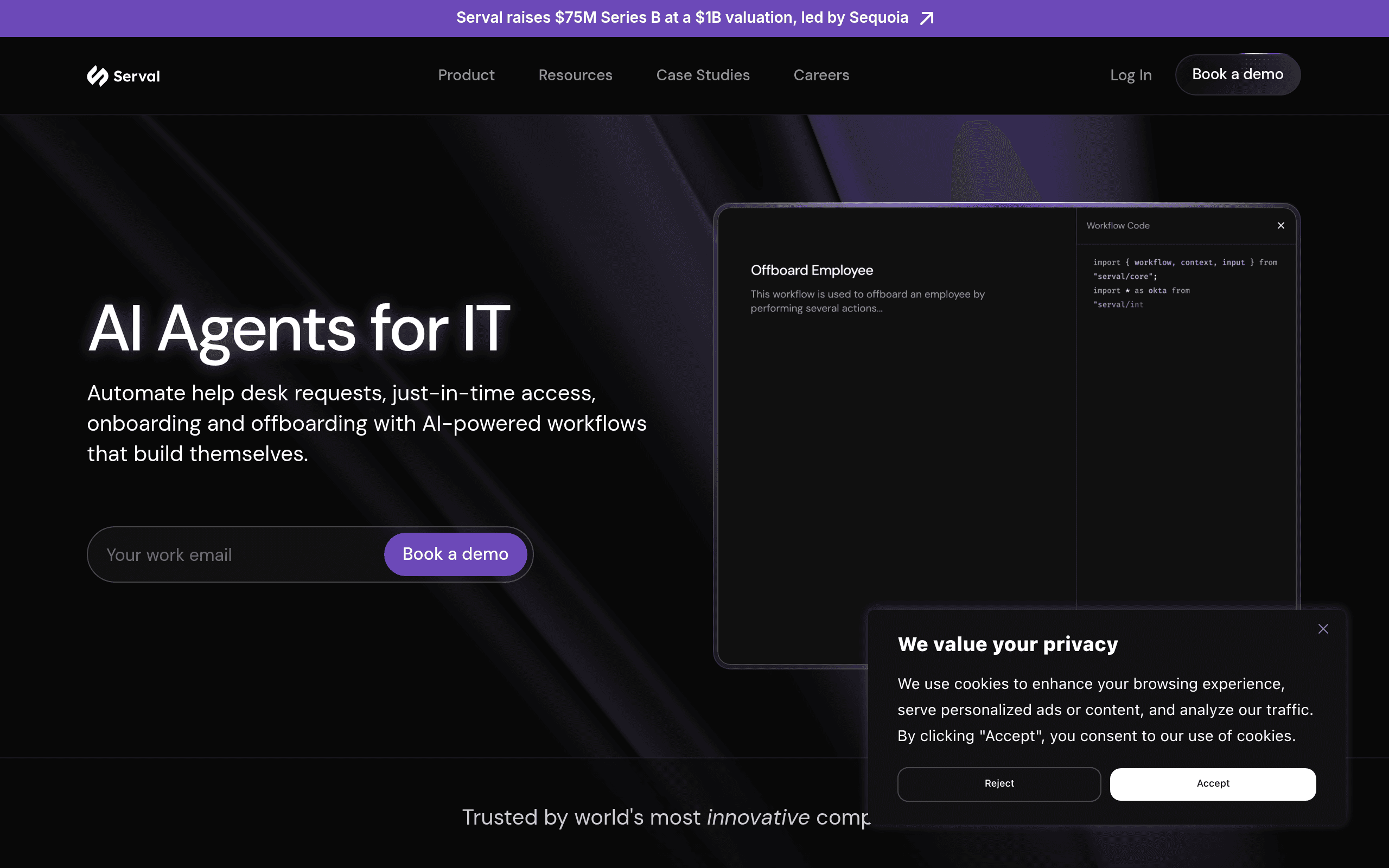
Task: Open the Careers page
Action: [821, 75]
